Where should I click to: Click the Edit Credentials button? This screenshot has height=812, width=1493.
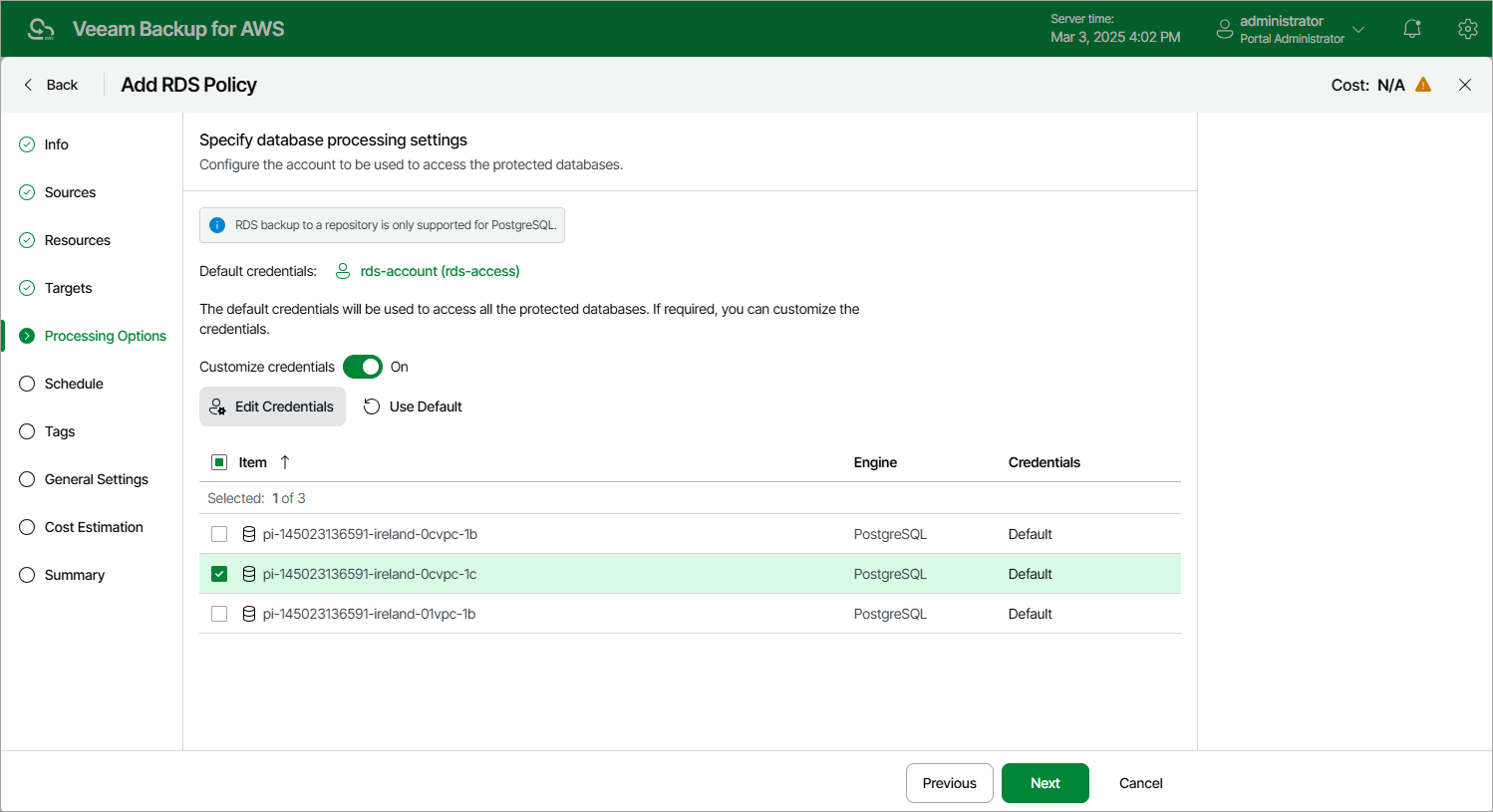272,406
